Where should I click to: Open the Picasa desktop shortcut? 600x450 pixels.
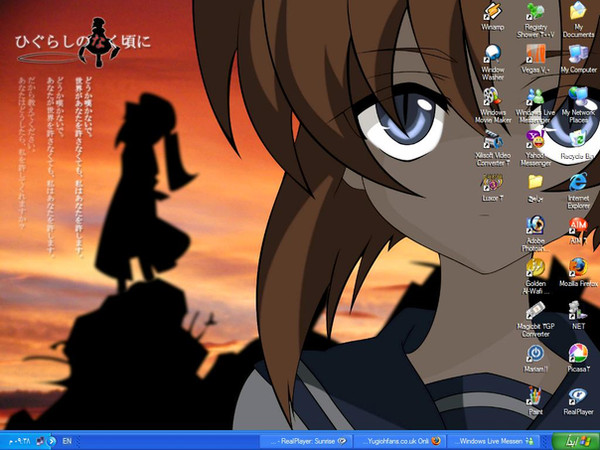click(x=578, y=358)
